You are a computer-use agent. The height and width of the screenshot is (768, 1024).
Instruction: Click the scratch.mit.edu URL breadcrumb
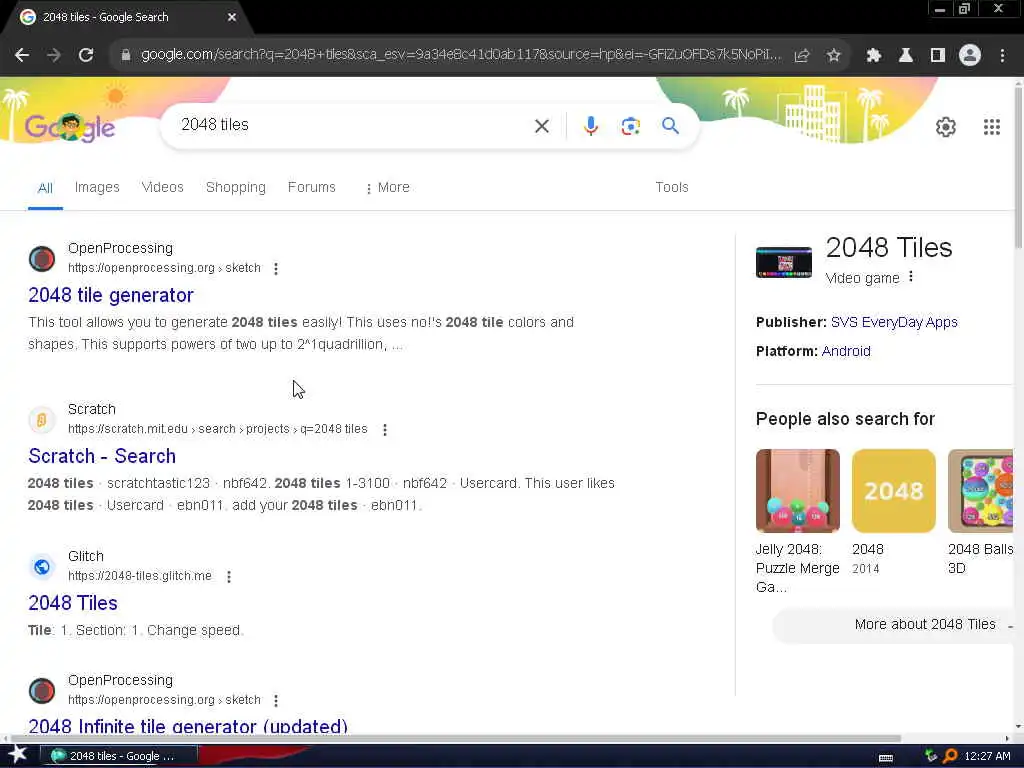click(217, 429)
